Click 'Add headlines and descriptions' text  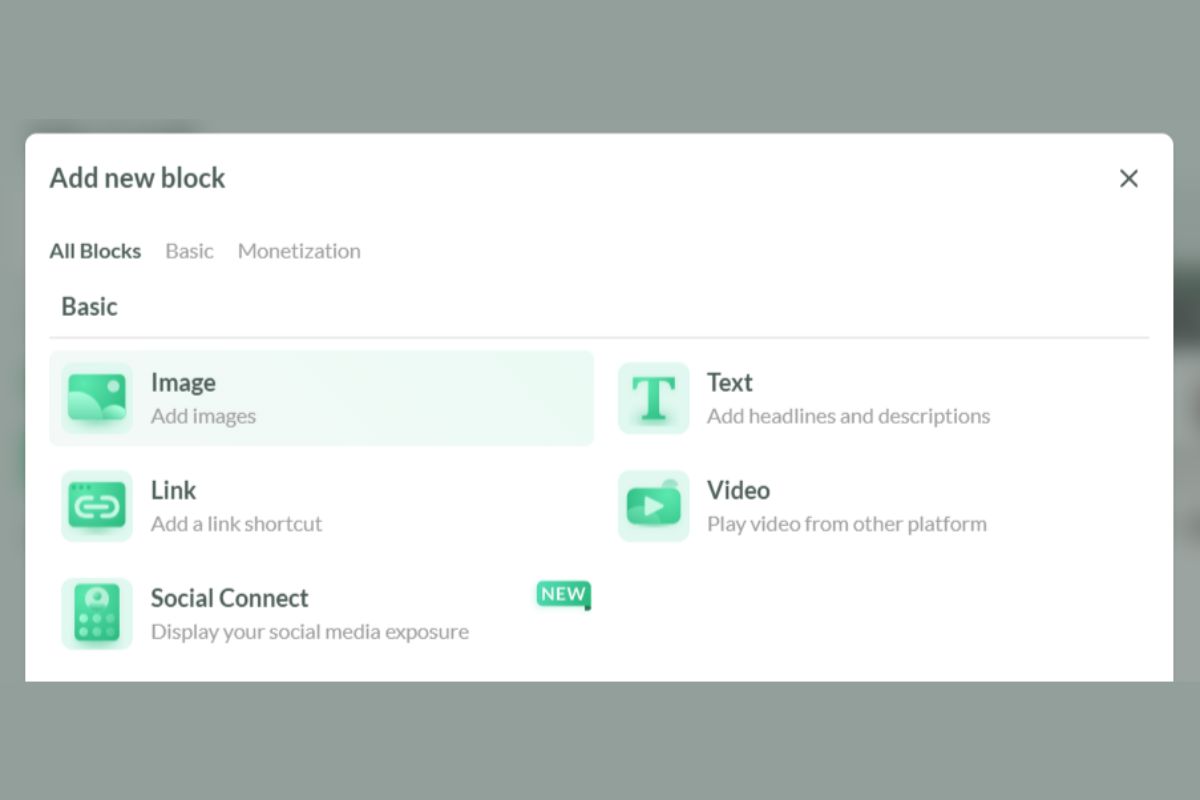tap(848, 416)
